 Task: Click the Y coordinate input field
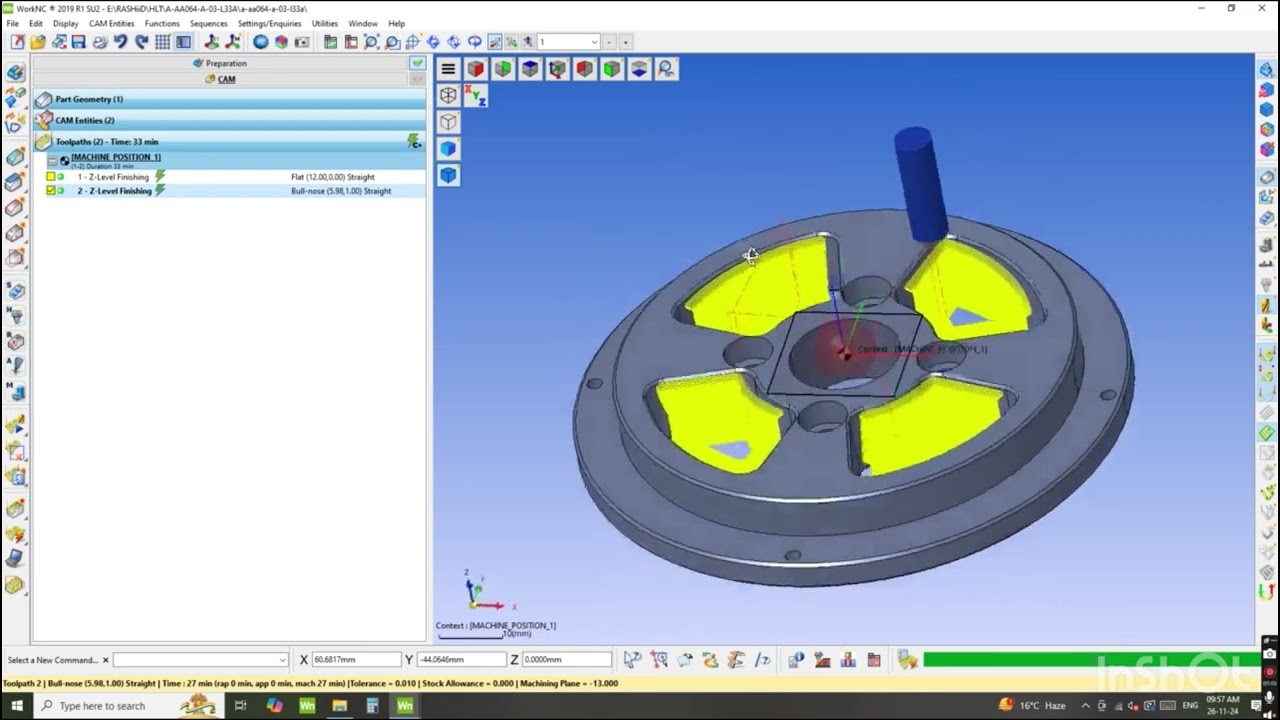coord(461,660)
